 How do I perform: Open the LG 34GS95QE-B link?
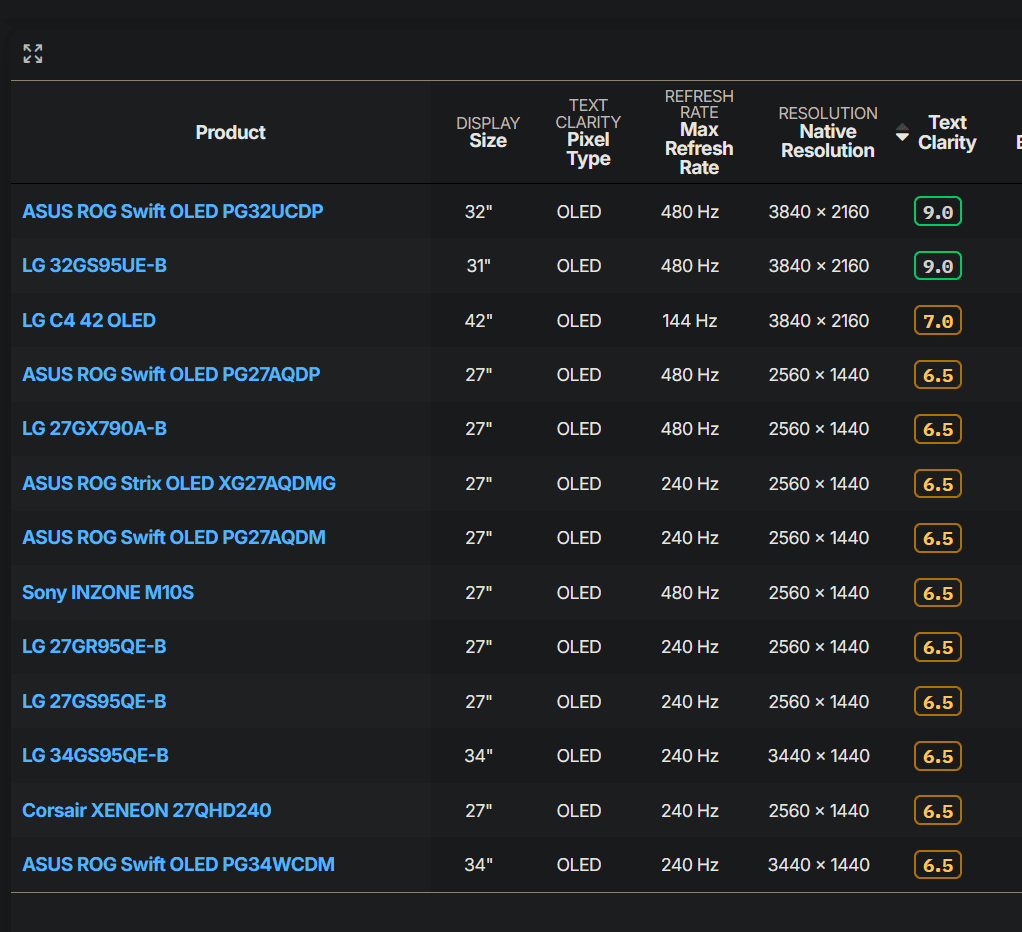point(95,756)
